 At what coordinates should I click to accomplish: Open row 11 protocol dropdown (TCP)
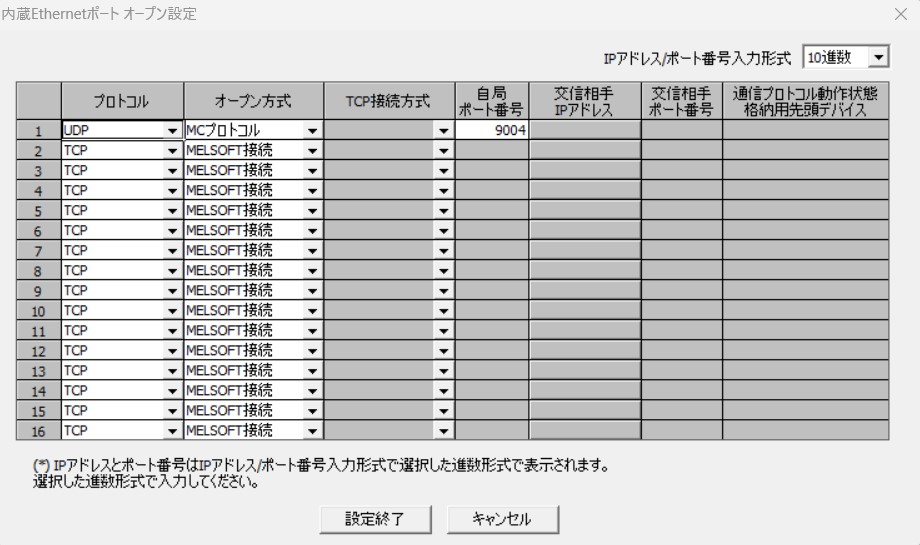tap(122, 330)
